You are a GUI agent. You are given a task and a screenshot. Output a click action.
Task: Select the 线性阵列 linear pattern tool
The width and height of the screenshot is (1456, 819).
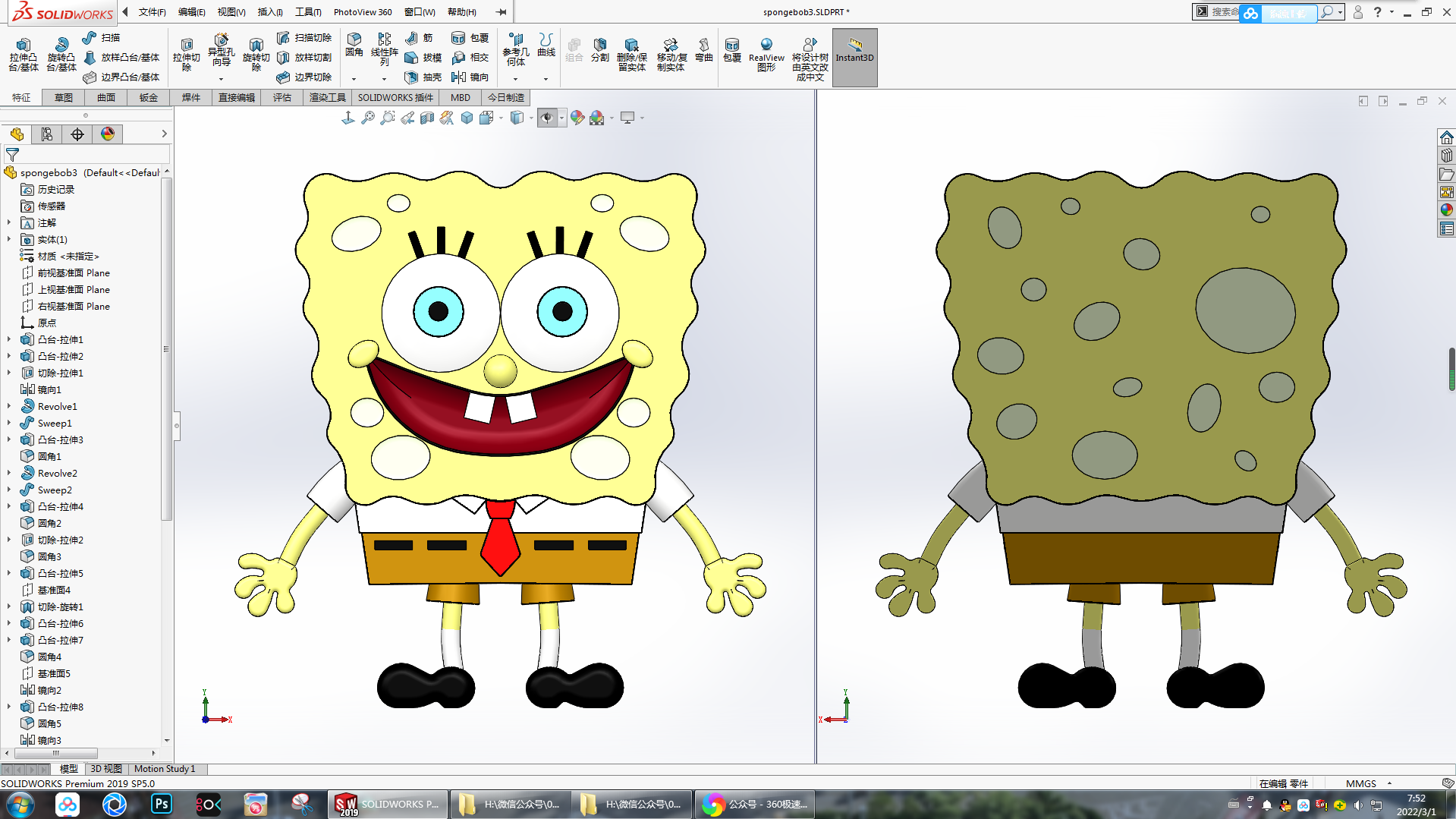[384, 49]
